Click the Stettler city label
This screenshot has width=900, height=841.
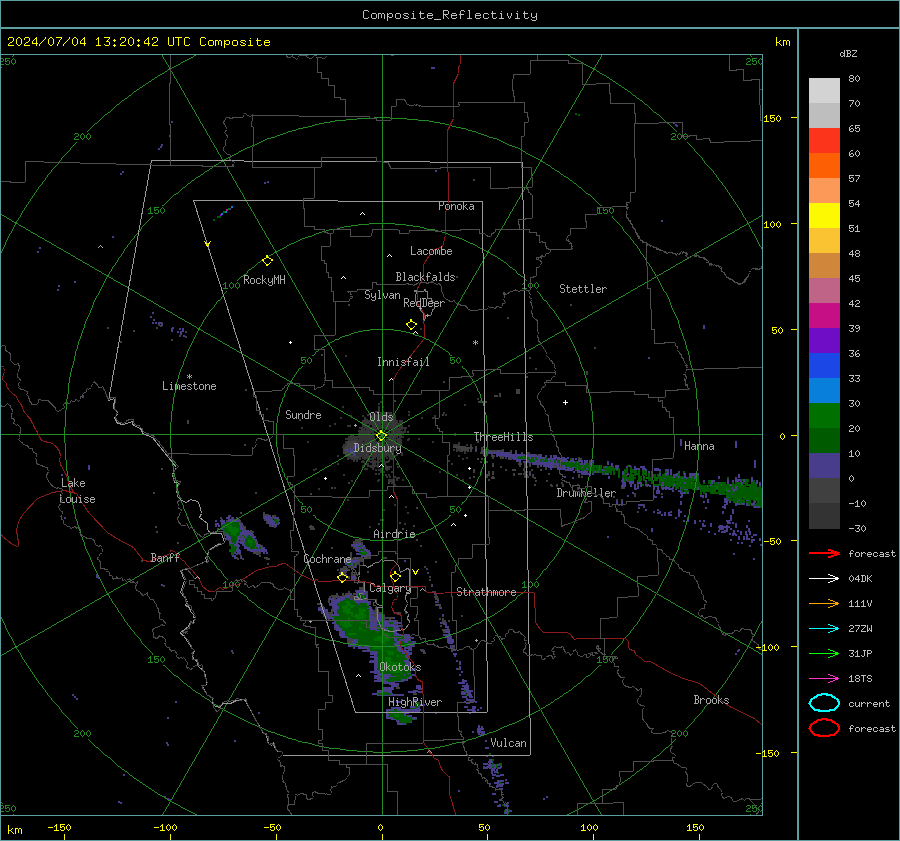click(583, 289)
